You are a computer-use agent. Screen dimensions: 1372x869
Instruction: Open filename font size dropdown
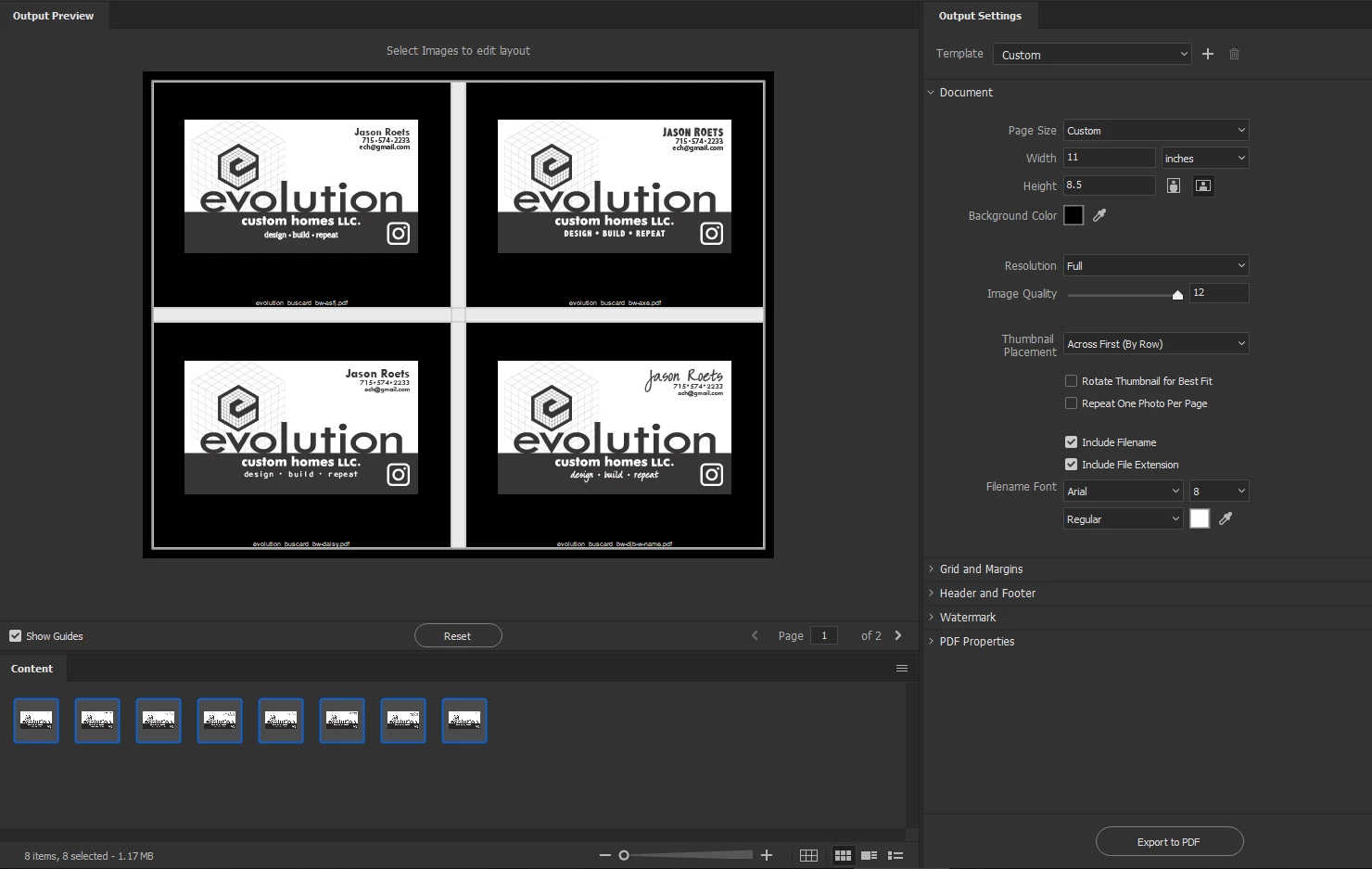tap(1219, 491)
